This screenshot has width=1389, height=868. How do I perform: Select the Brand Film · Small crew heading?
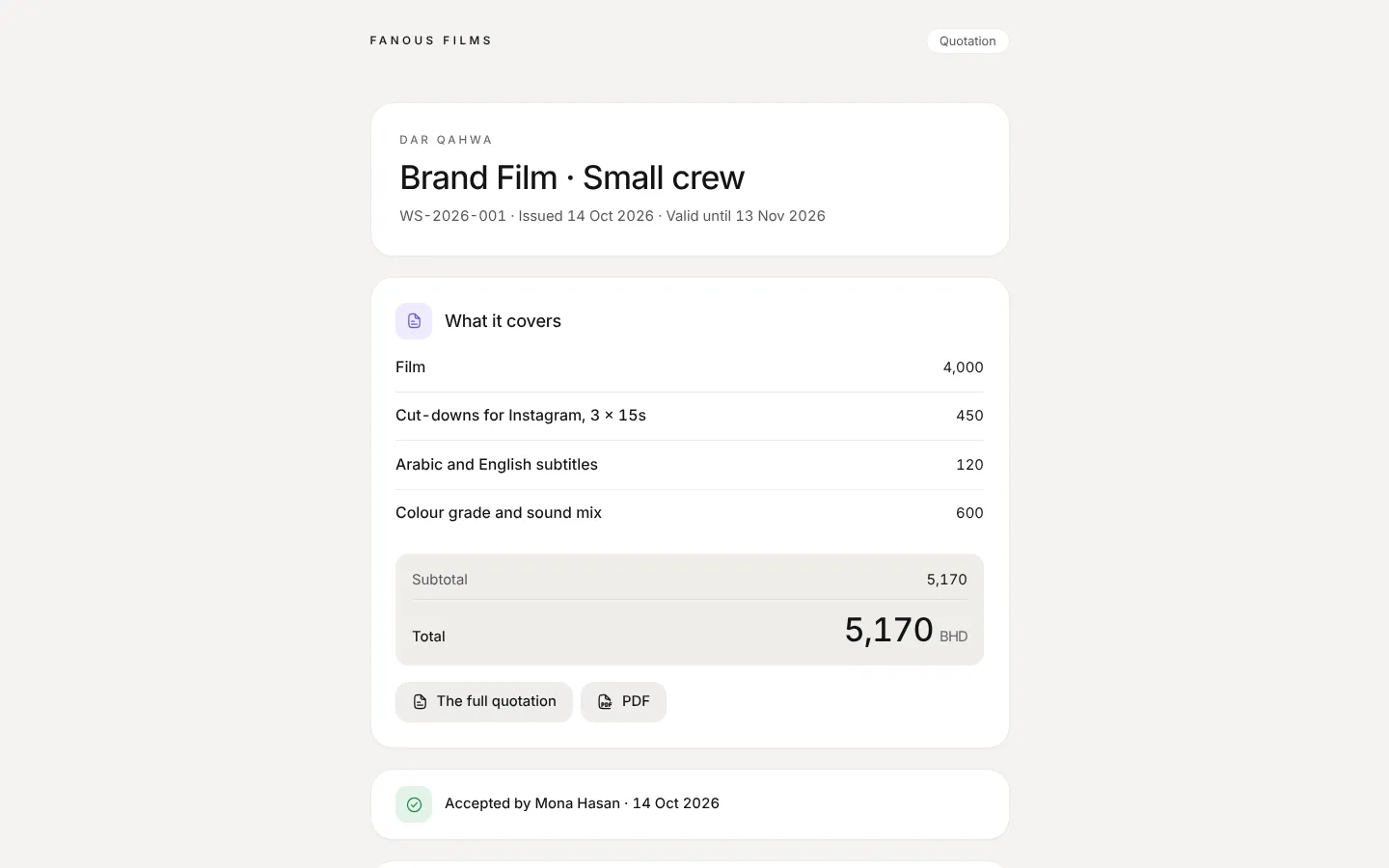(x=572, y=177)
